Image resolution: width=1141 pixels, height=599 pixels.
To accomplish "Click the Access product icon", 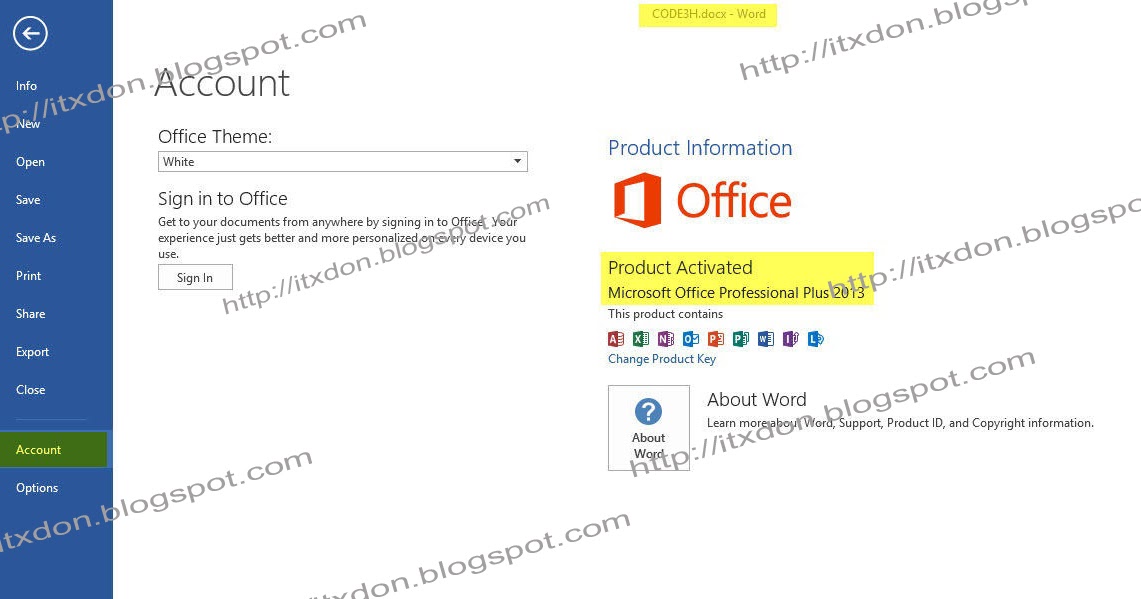I will [x=616, y=338].
